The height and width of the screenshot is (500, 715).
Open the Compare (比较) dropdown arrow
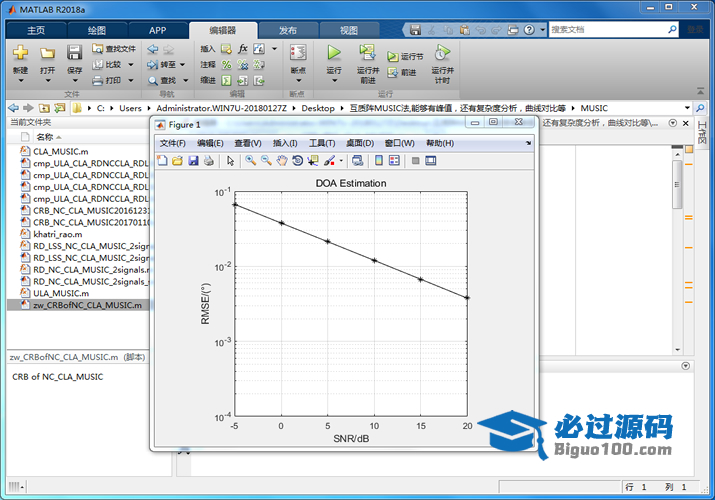point(130,65)
